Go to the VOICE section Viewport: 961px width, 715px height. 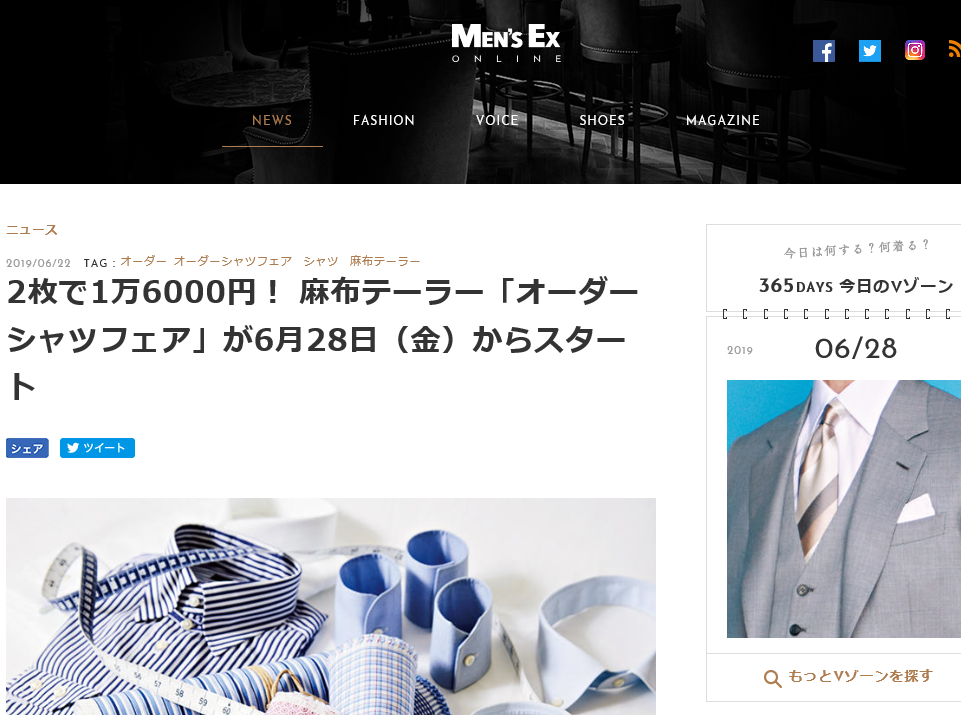click(497, 120)
